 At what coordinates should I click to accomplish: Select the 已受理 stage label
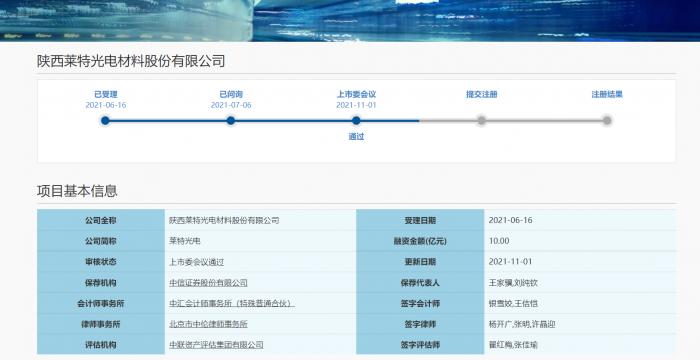[x=106, y=94]
